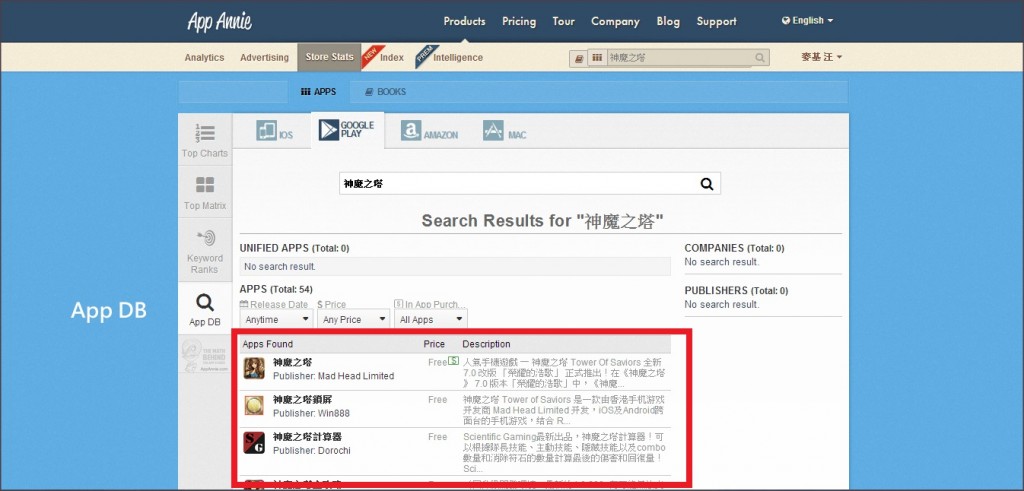
Task: Open the English language selector
Action: pyautogui.click(x=807, y=21)
